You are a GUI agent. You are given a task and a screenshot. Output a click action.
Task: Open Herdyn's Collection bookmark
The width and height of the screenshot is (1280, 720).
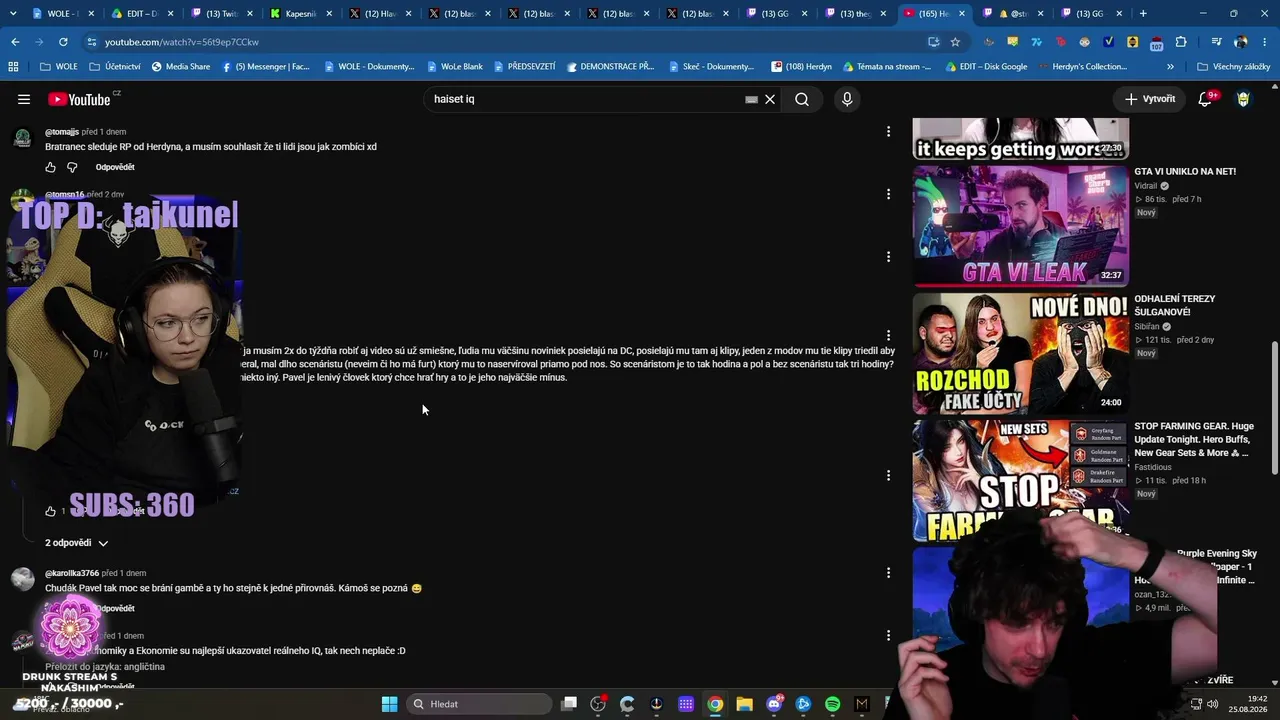click(1083, 67)
